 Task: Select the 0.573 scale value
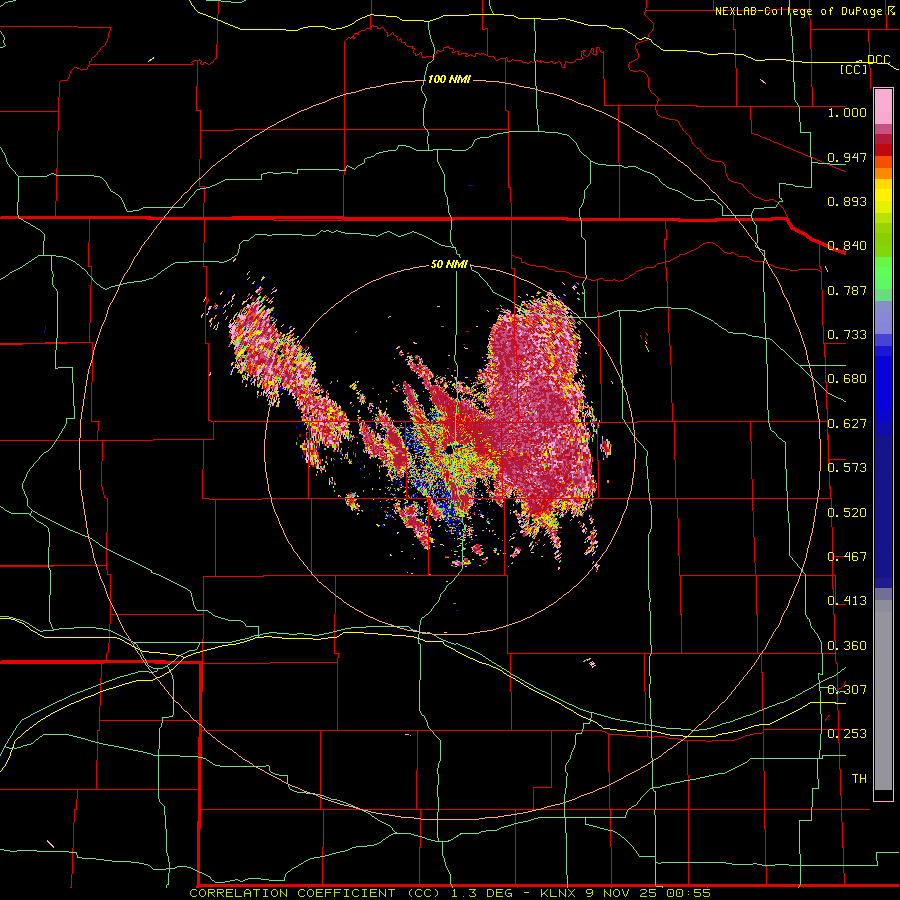pyautogui.click(x=847, y=468)
